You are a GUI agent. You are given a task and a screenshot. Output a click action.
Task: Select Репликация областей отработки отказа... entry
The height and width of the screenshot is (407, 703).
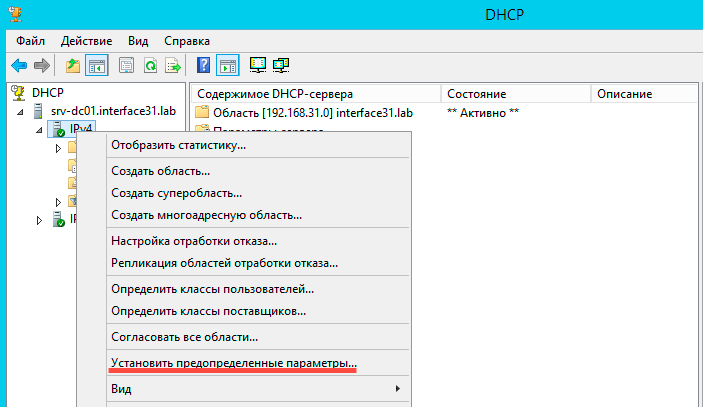[x=258, y=263]
